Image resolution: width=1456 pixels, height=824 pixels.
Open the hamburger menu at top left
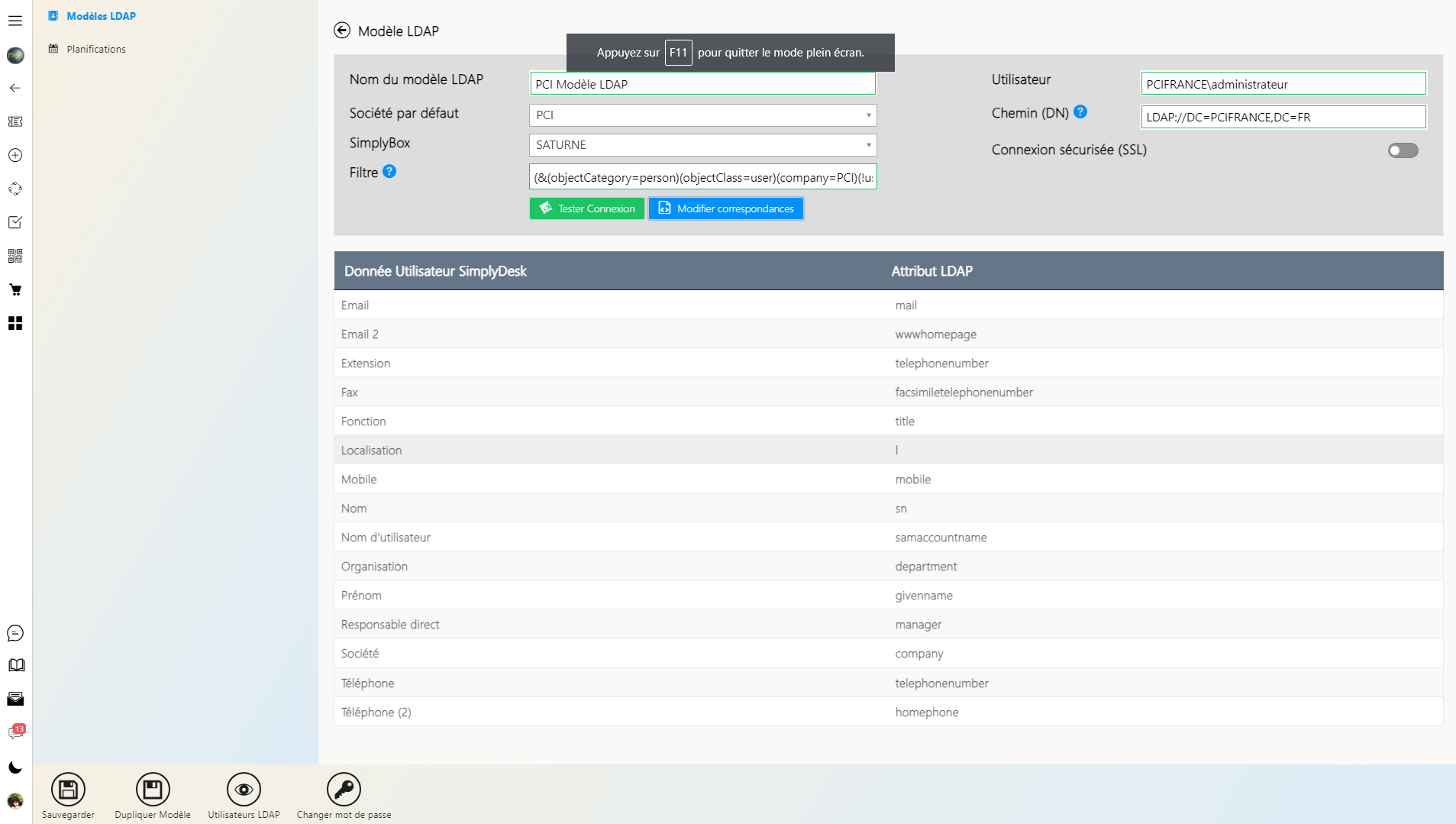tap(15, 21)
